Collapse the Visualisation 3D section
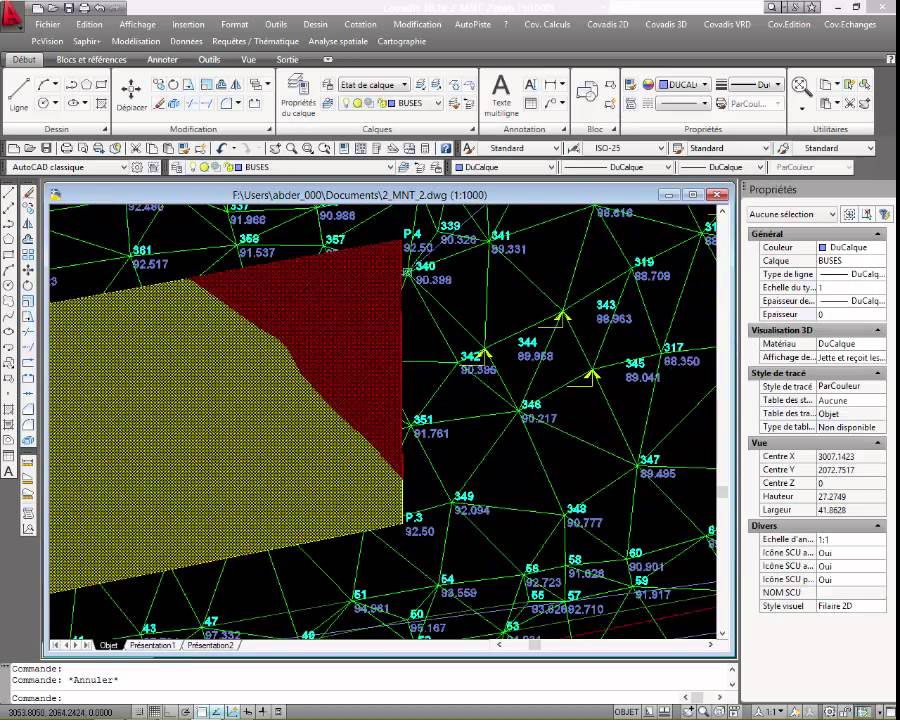This screenshot has height=720, width=900. click(878, 330)
